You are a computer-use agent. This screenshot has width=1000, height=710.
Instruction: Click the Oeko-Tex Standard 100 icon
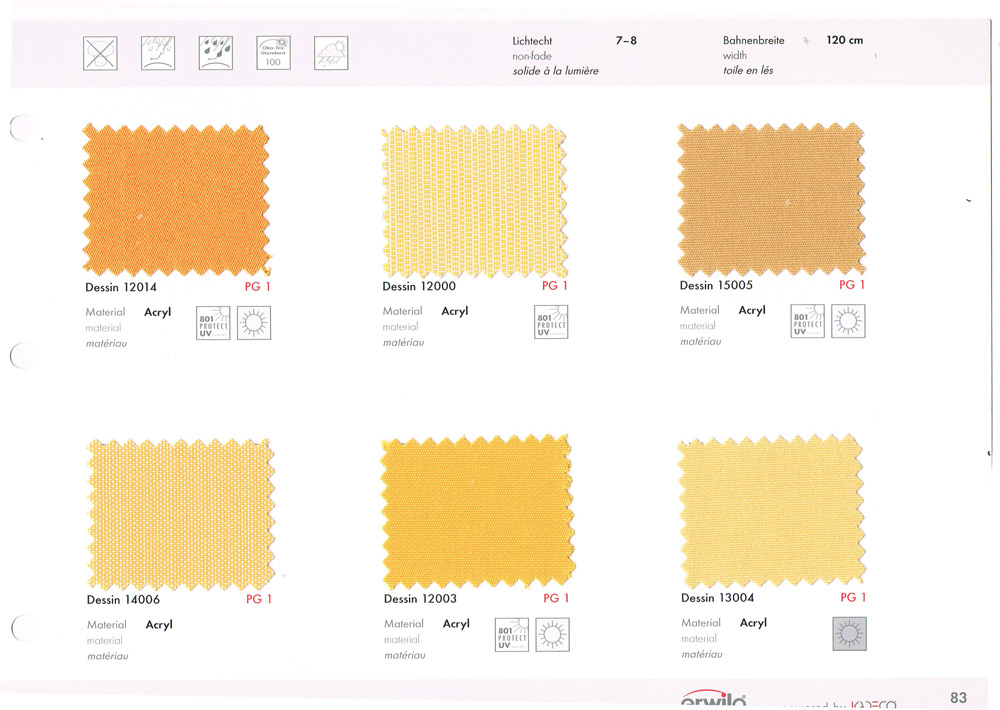[273, 53]
